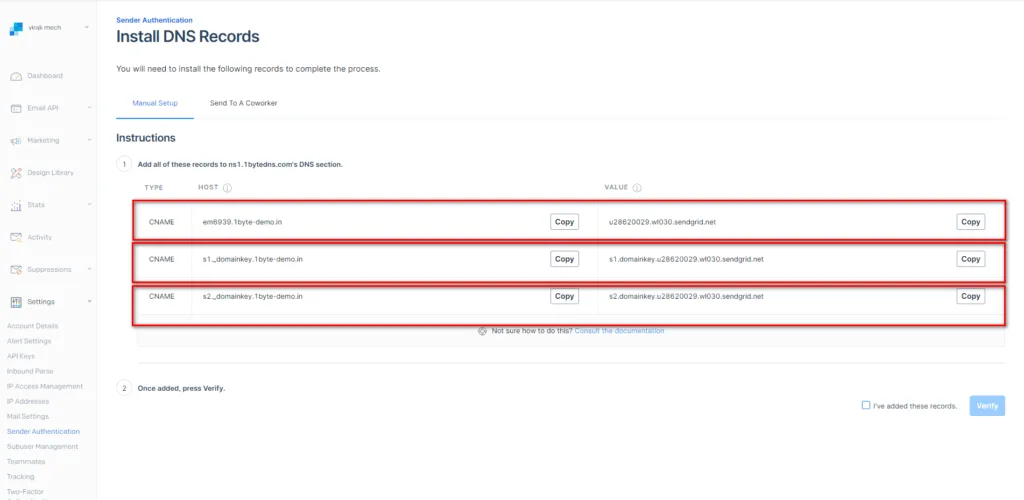
Task: Open Dashboard in the sidebar
Action: (45, 76)
